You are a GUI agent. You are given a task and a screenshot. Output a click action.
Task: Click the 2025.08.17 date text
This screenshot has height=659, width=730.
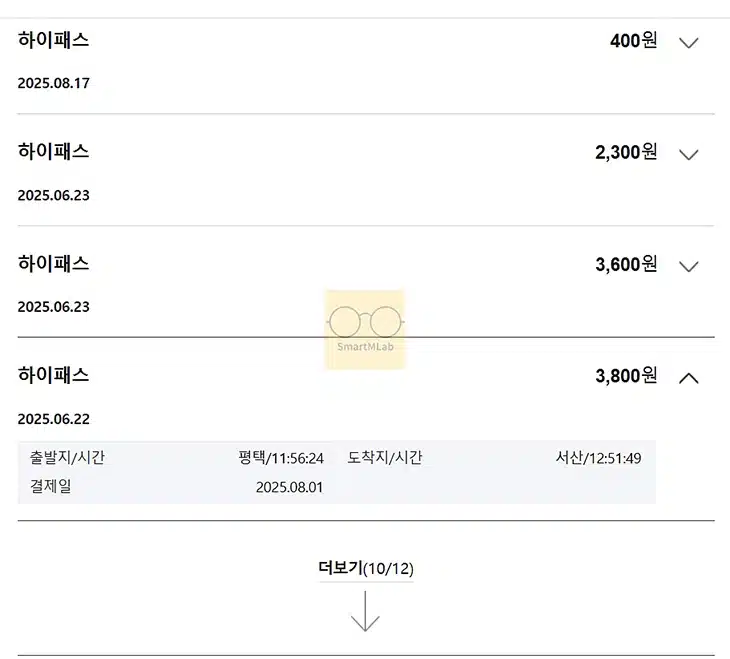tap(54, 83)
